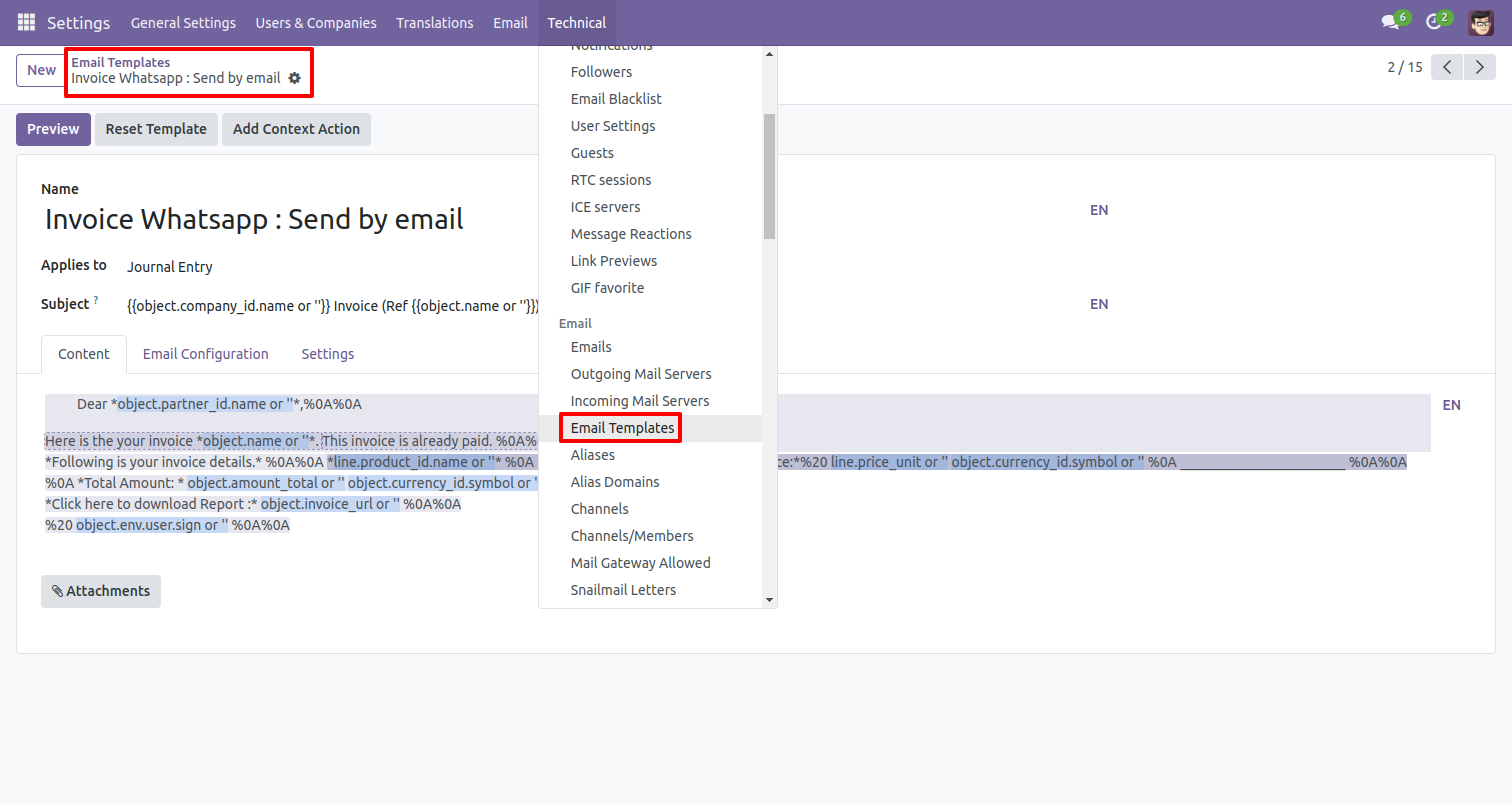Image resolution: width=1512 pixels, height=804 pixels.
Task: Create a New email template
Action: coord(41,70)
